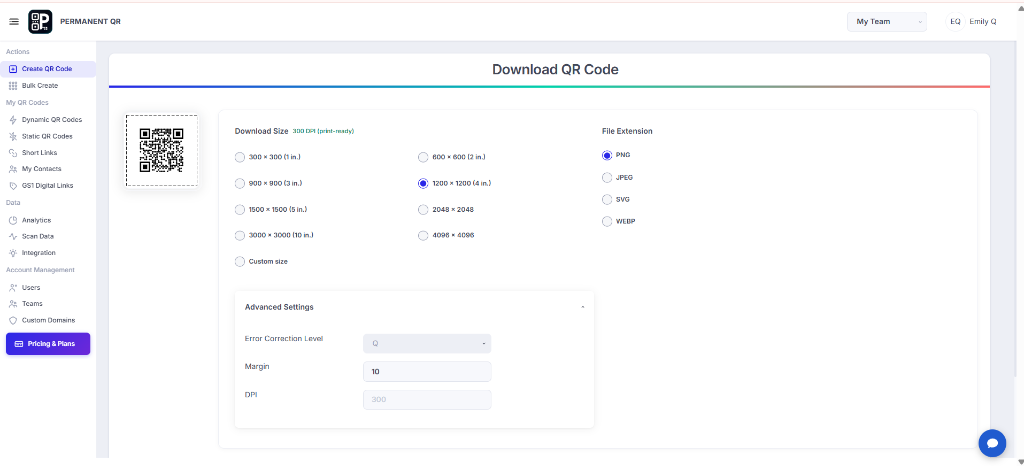Go to Static QR Codes

[48, 136]
